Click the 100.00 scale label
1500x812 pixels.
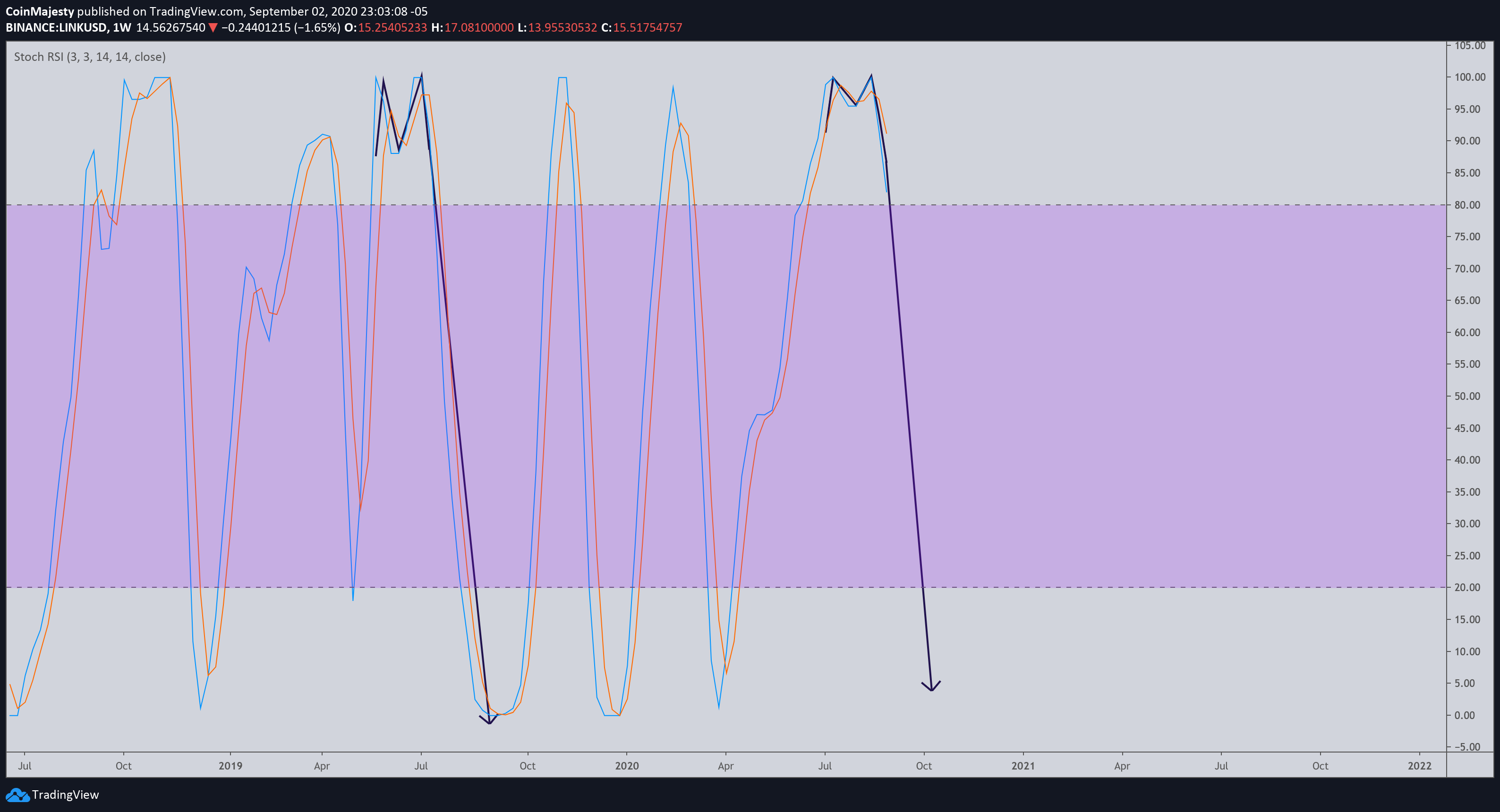(x=1470, y=77)
